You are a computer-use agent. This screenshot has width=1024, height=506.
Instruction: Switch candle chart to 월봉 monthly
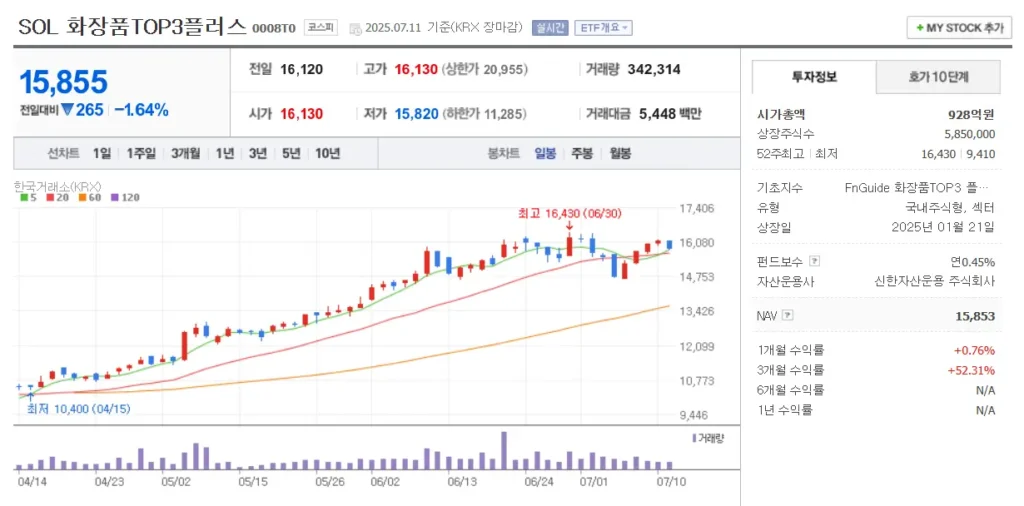tap(619, 153)
